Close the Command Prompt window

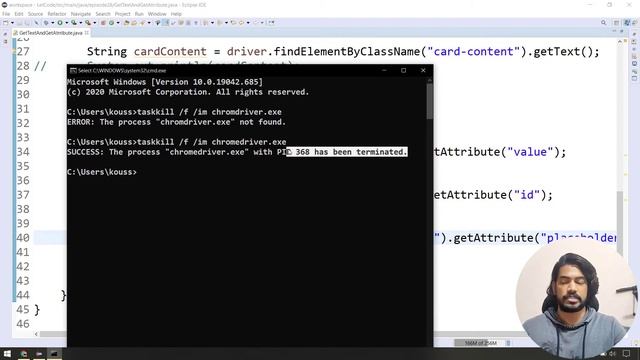tap(423, 70)
